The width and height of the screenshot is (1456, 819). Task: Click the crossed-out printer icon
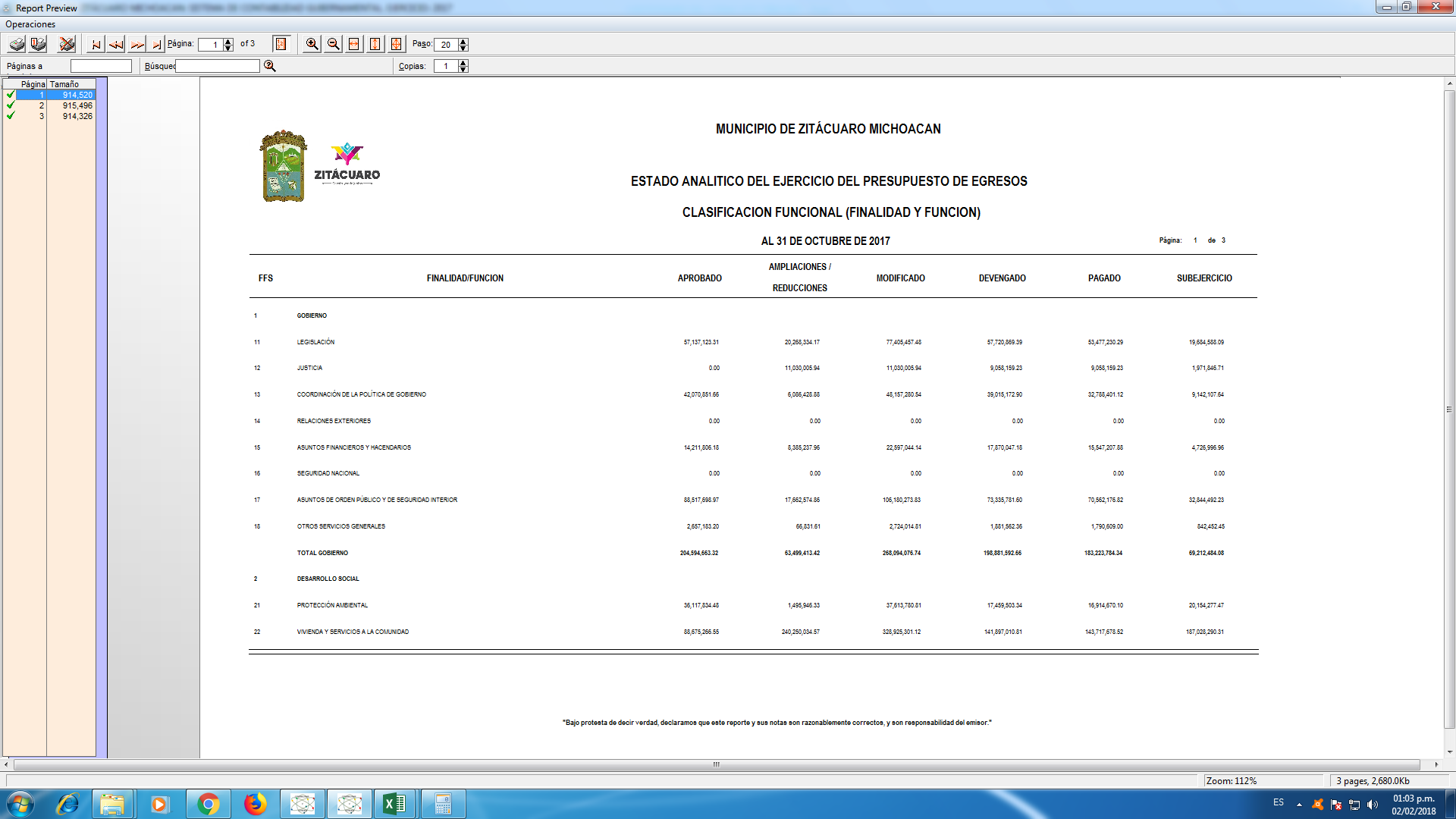(67, 44)
